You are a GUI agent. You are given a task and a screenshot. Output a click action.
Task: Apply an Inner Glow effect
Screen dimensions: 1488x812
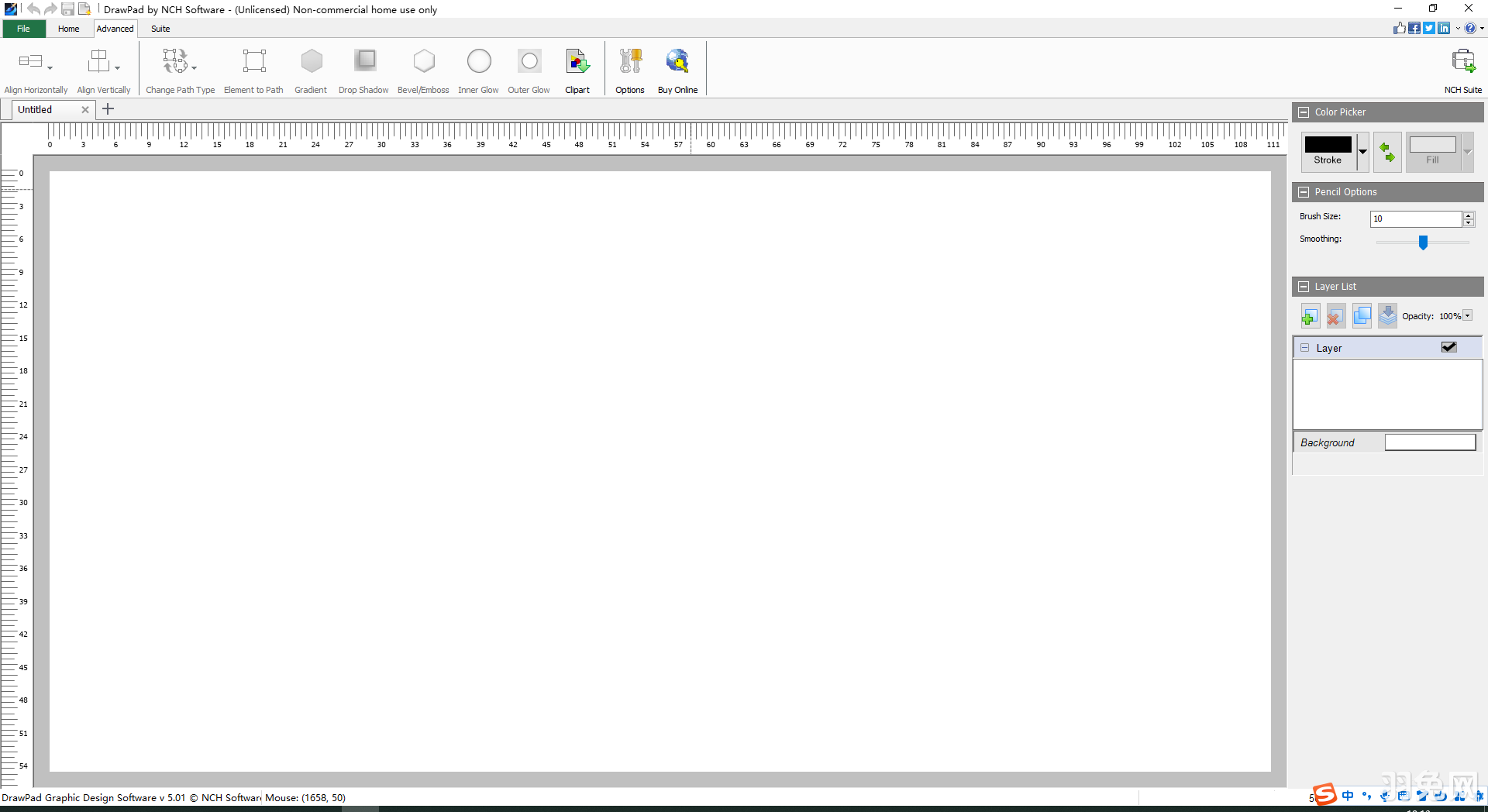478,68
